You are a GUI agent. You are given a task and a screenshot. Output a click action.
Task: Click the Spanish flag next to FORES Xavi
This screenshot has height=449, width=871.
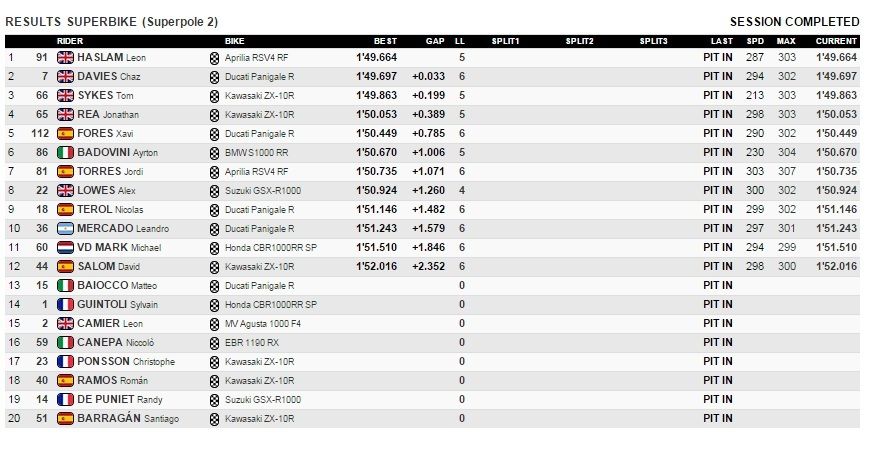click(65, 133)
